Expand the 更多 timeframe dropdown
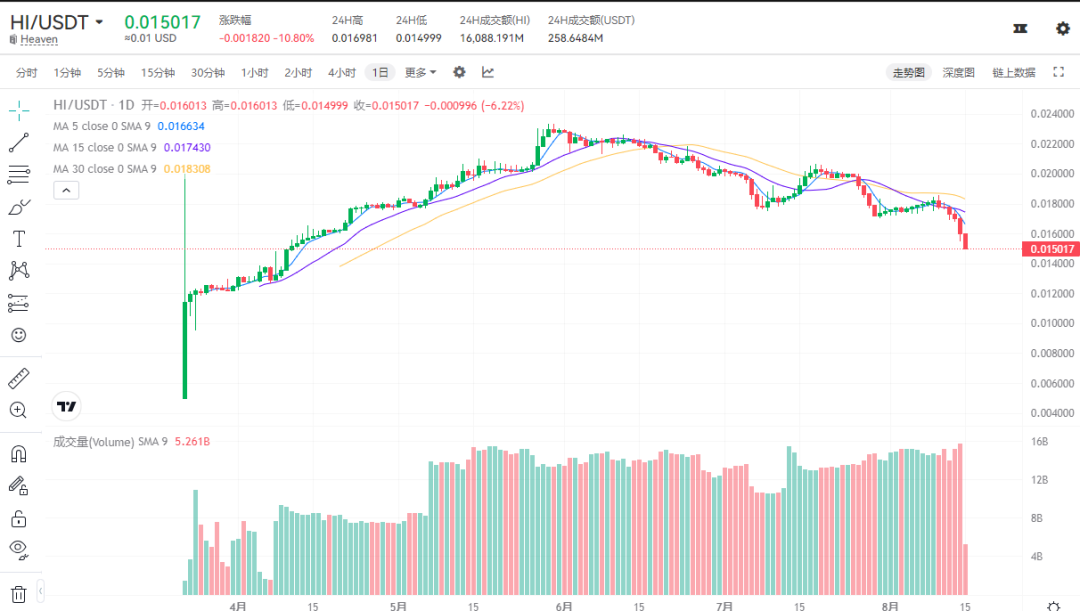Image resolution: width=1080 pixels, height=611 pixels. (x=420, y=72)
